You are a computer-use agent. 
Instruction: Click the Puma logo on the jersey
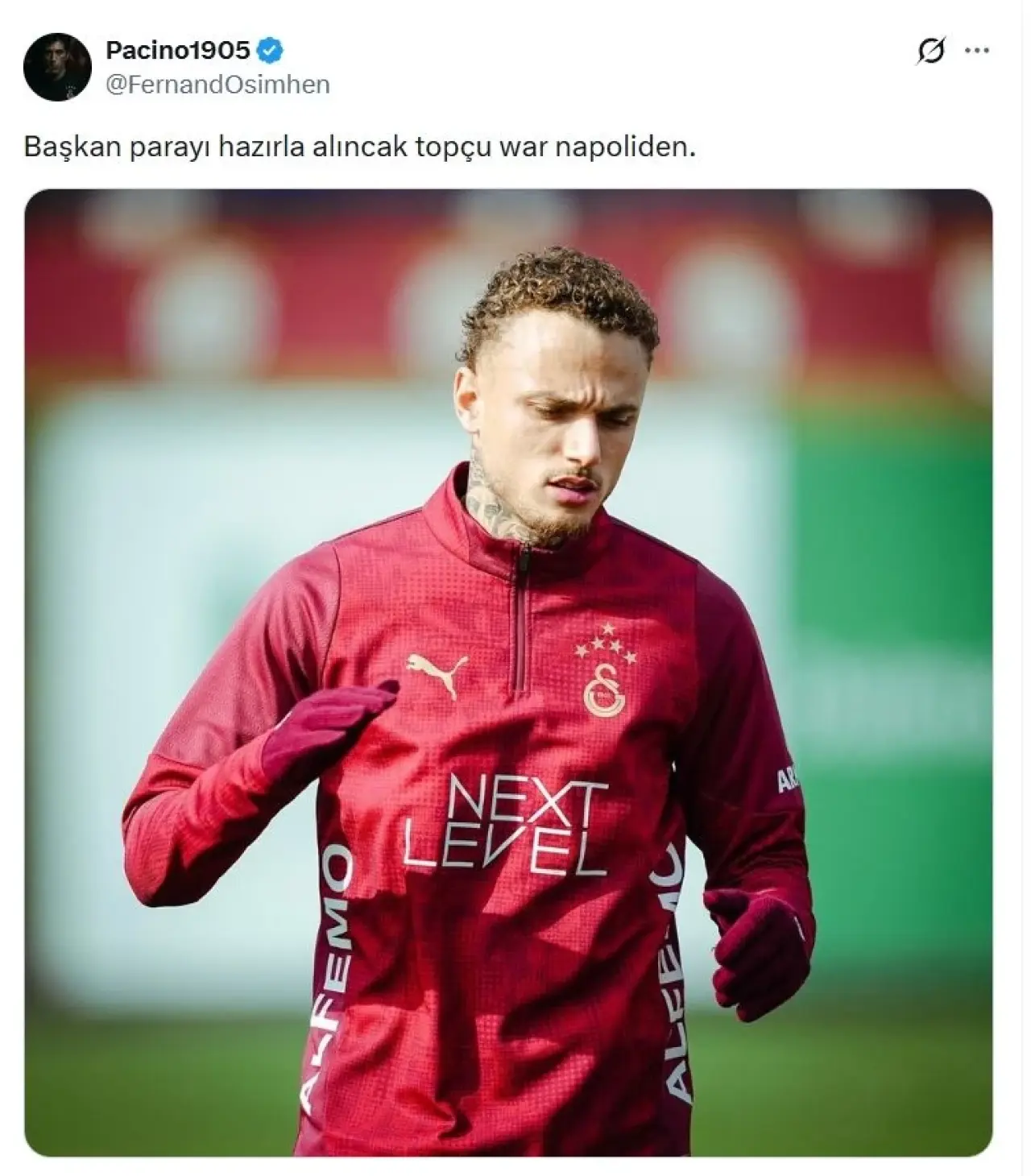point(437,673)
